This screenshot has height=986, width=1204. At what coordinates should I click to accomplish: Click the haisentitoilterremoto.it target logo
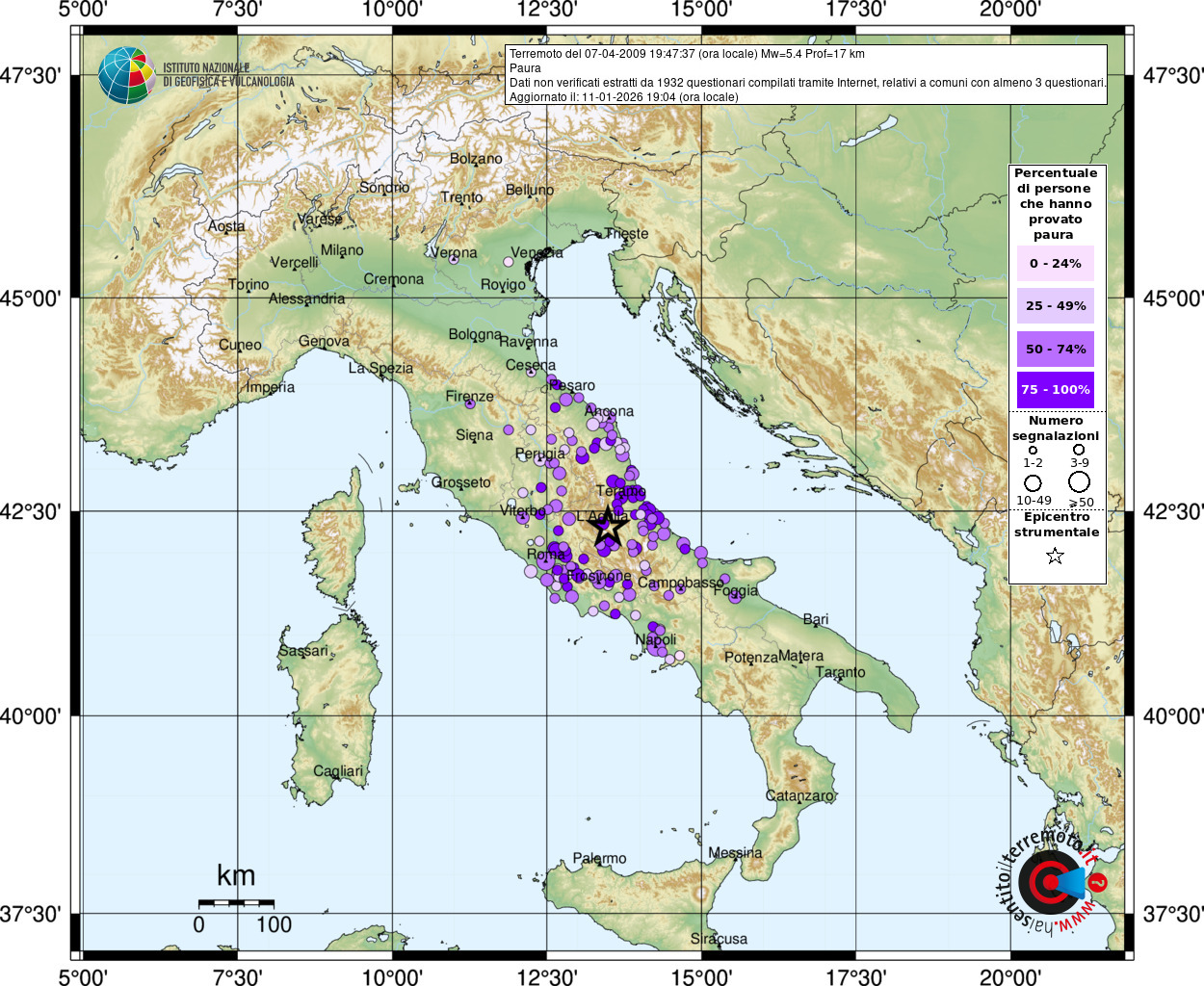pyautogui.click(x=1054, y=880)
